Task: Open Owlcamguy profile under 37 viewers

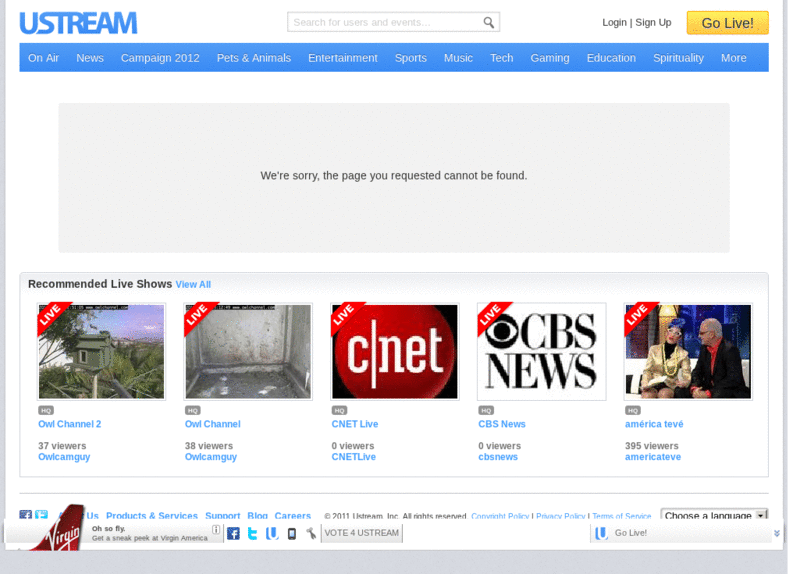Action: click(x=64, y=457)
